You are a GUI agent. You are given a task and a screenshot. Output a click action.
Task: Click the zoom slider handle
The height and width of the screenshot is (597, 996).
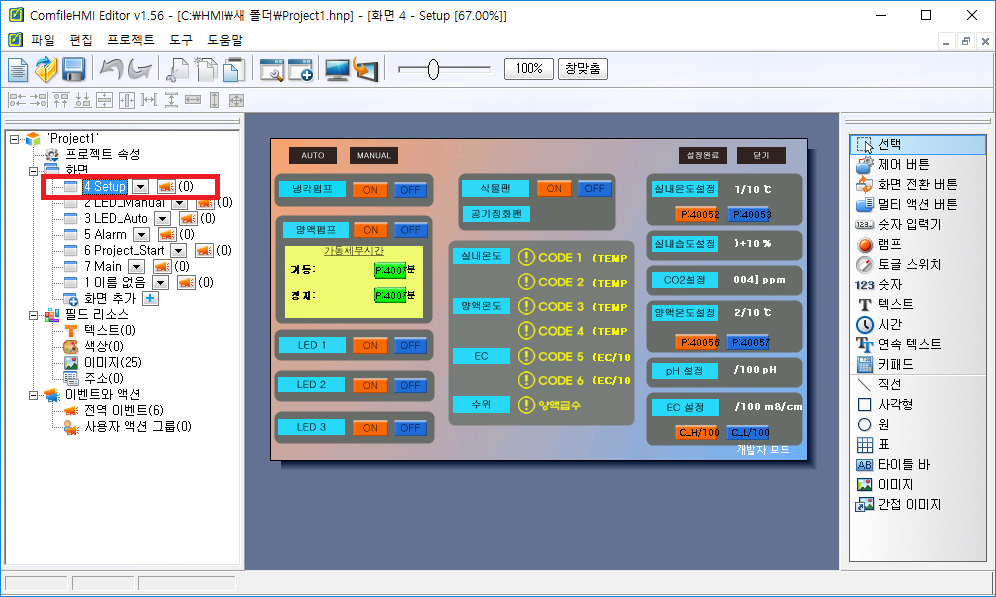(433, 69)
